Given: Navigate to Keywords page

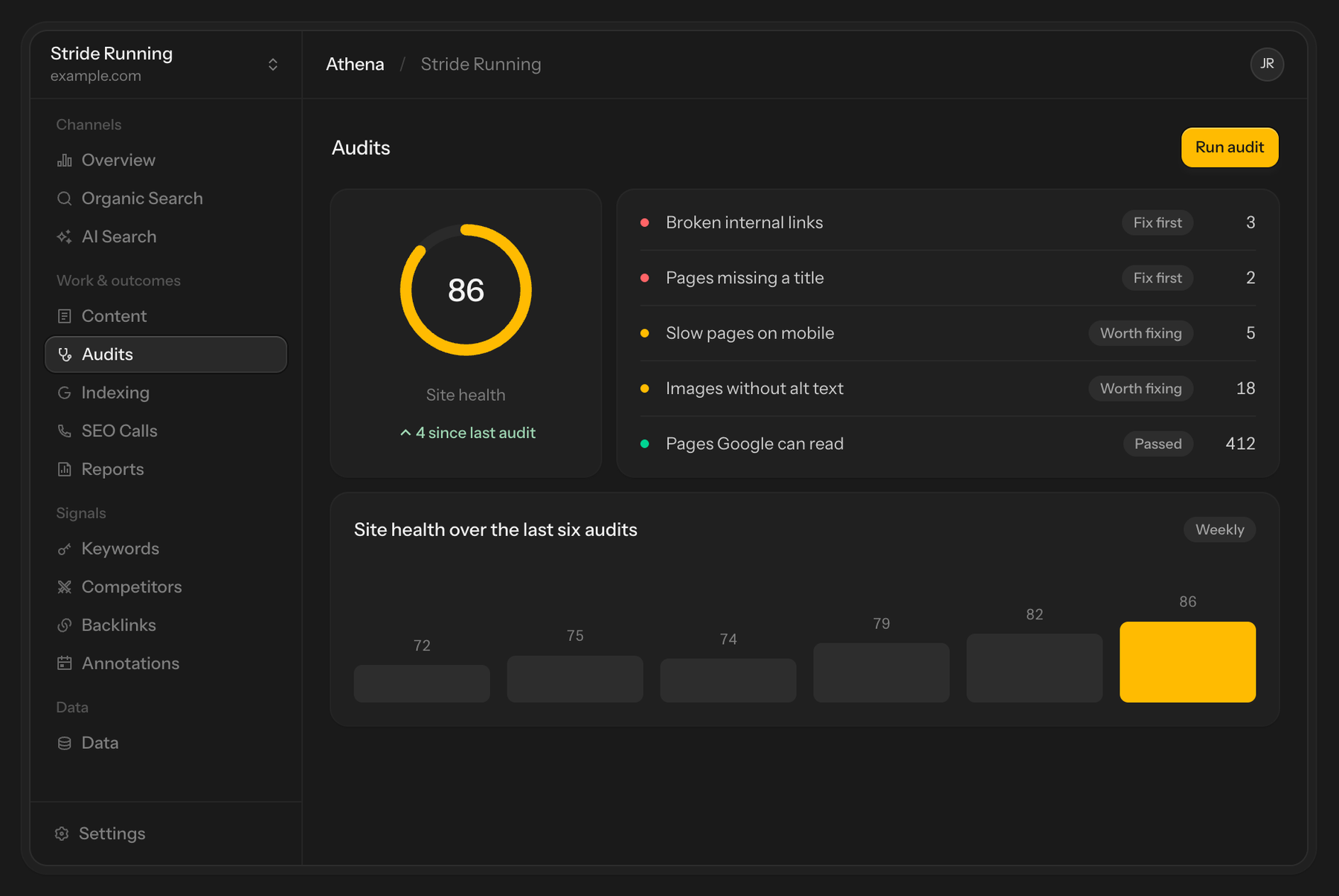Looking at the screenshot, I should (166, 549).
